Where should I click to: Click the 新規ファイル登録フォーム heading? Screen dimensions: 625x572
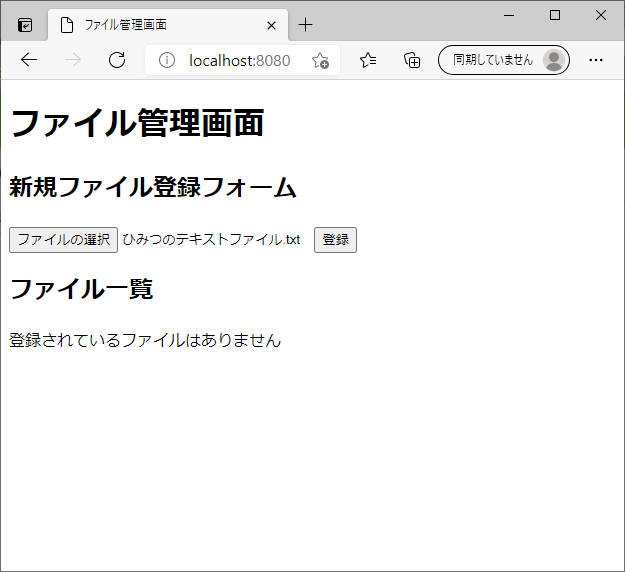(x=153, y=187)
